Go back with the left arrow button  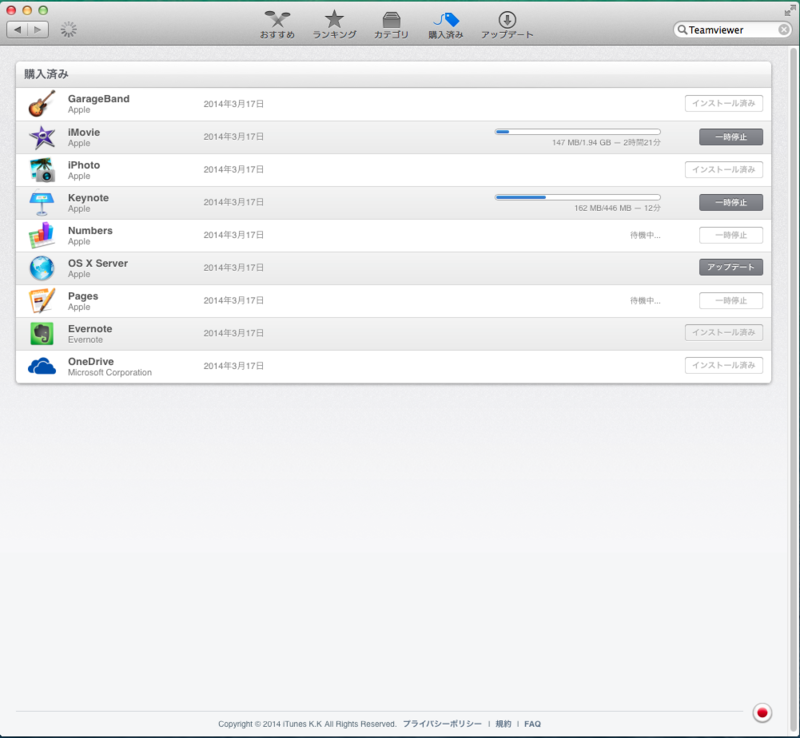click(x=17, y=30)
